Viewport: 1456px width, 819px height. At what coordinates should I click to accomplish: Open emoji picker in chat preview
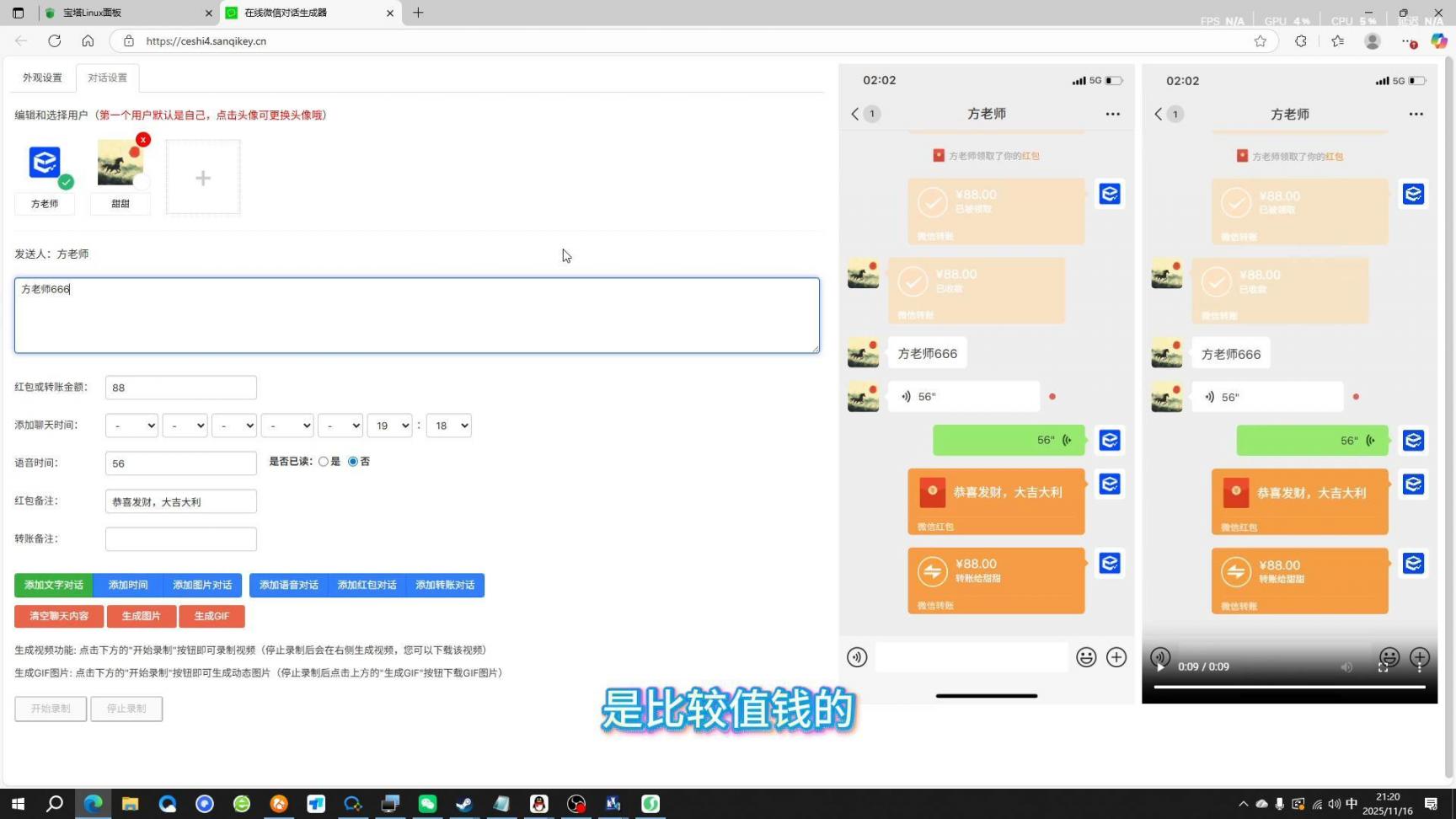[1086, 657]
